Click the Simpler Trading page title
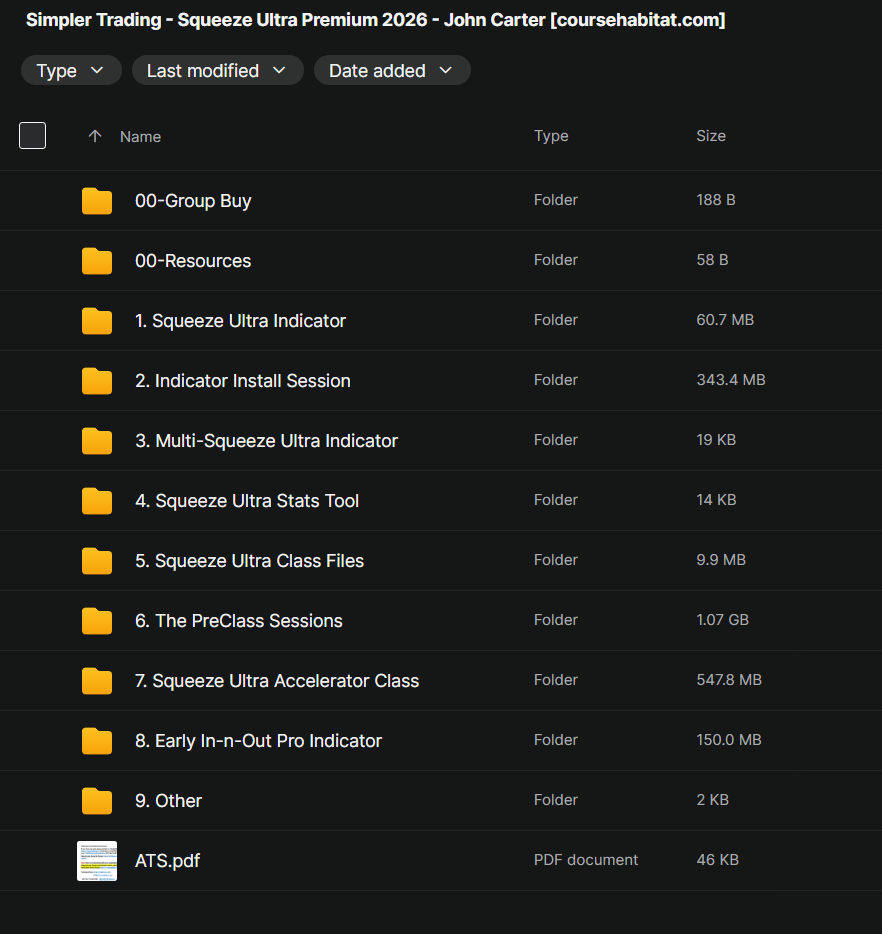Screen dimensions: 882x934 (376, 20)
